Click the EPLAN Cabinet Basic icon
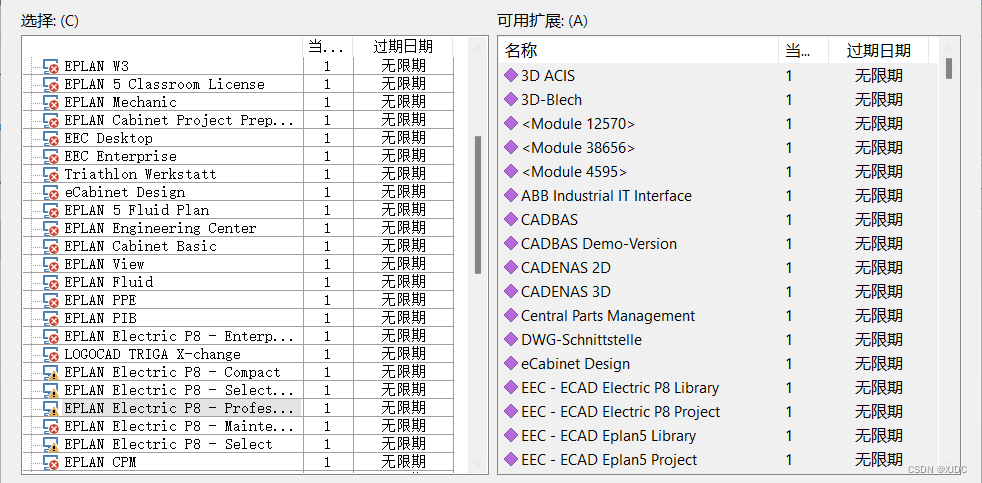This screenshot has height=483, width=982. pyautogui.click(x=51, y=247)
